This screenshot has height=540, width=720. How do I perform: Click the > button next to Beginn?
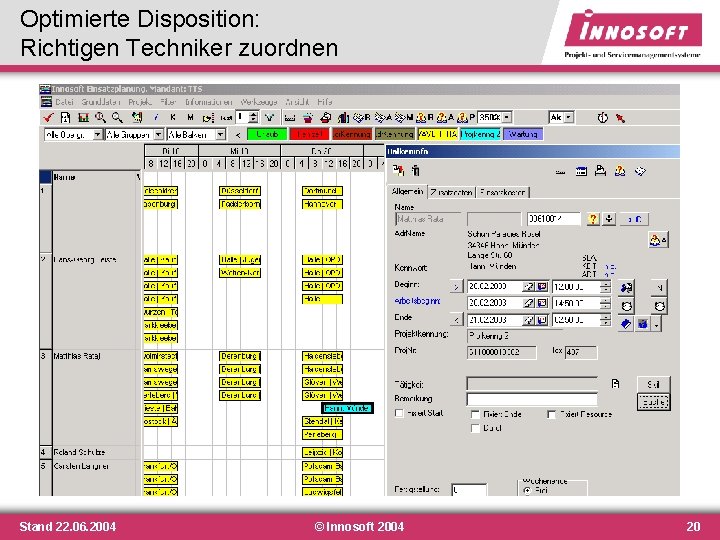[x=456, y=287]
